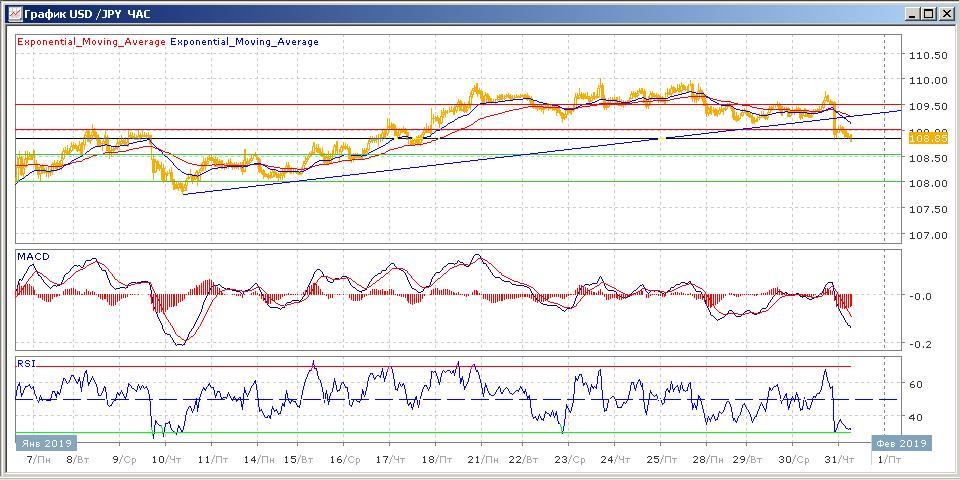Click the 8/Вт date label
Image resolution: width=960 pixels, height=480 pixels.
[x=77, y=460]
